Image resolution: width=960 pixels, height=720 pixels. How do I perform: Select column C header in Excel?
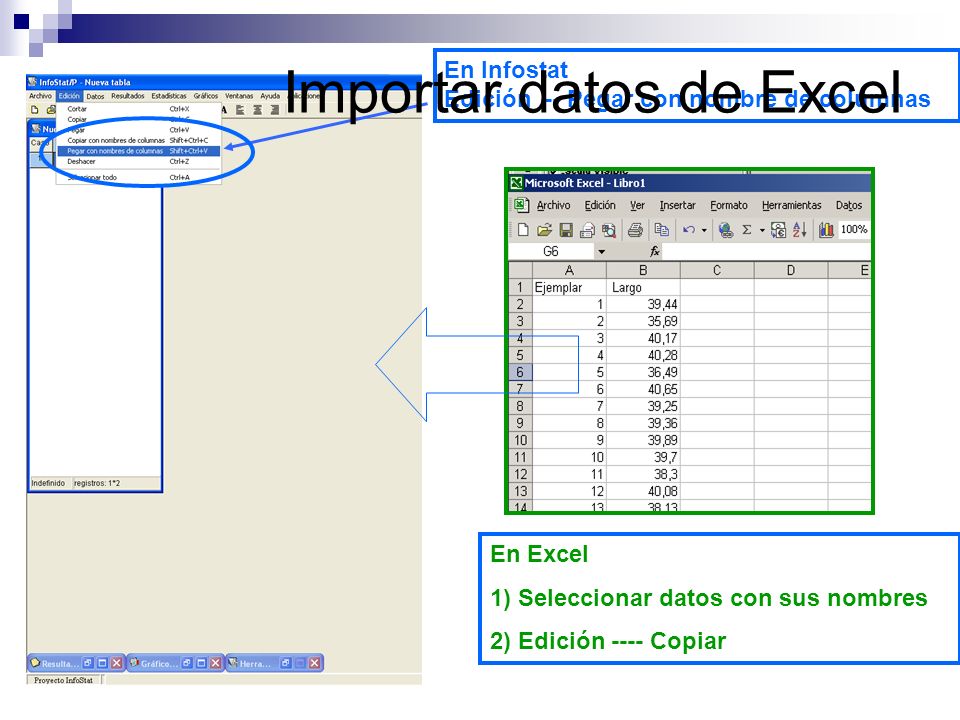click(717, 270)
